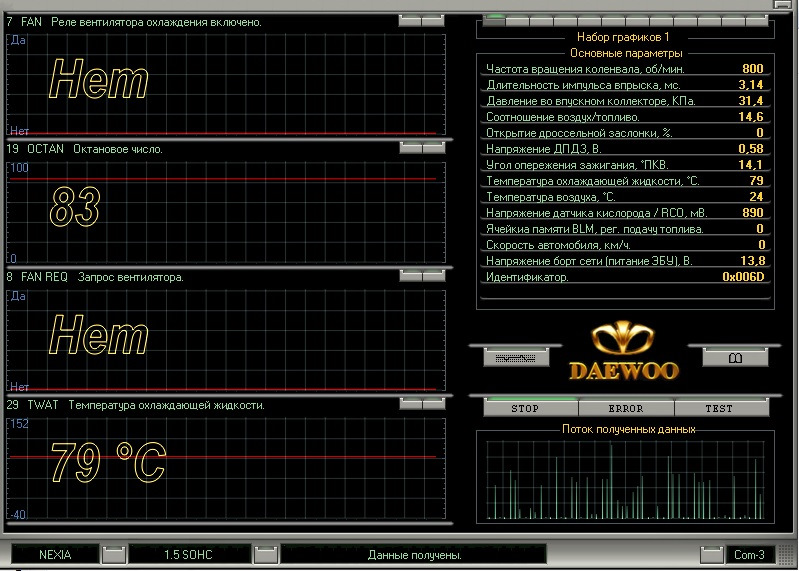
Task: Click the 890 oxygen sensor value
Action: click(753, 213)
